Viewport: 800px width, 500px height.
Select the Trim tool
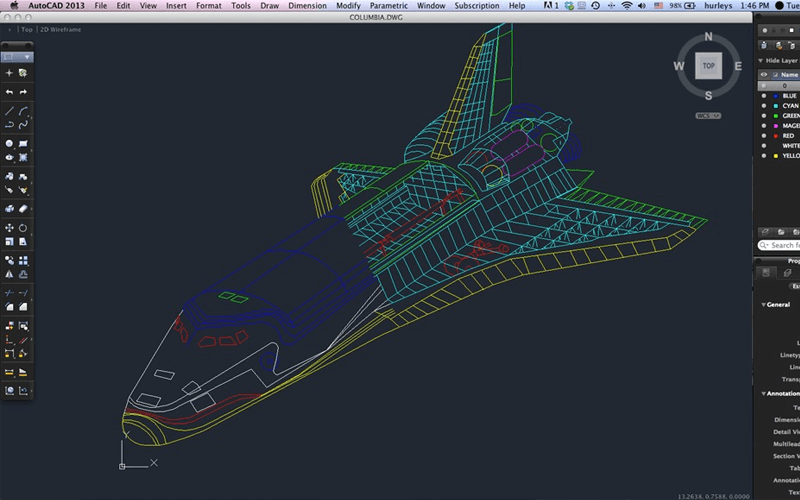(9, 293)
